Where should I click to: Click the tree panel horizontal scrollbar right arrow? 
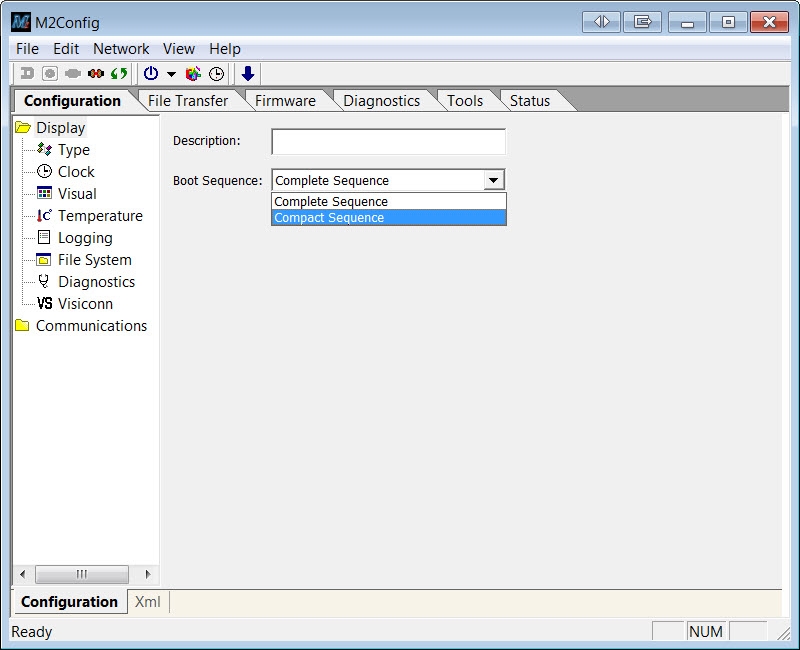[x=148, y=574]
